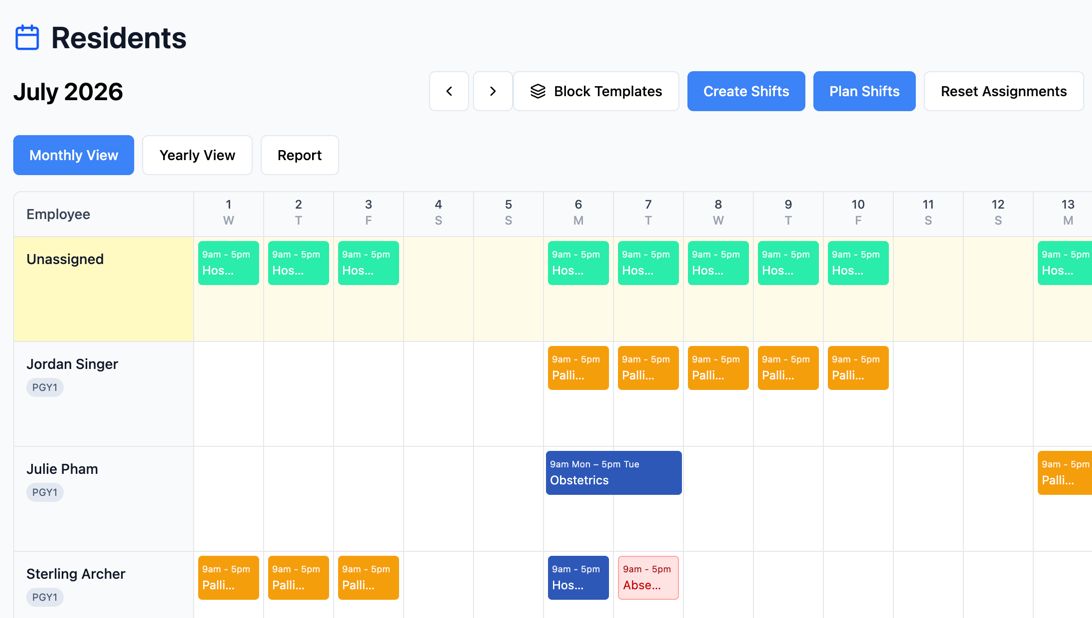This screenshot has width=1092, height=618.
Task: Click the day 5 Sunday column header
Action: [508, 213]
